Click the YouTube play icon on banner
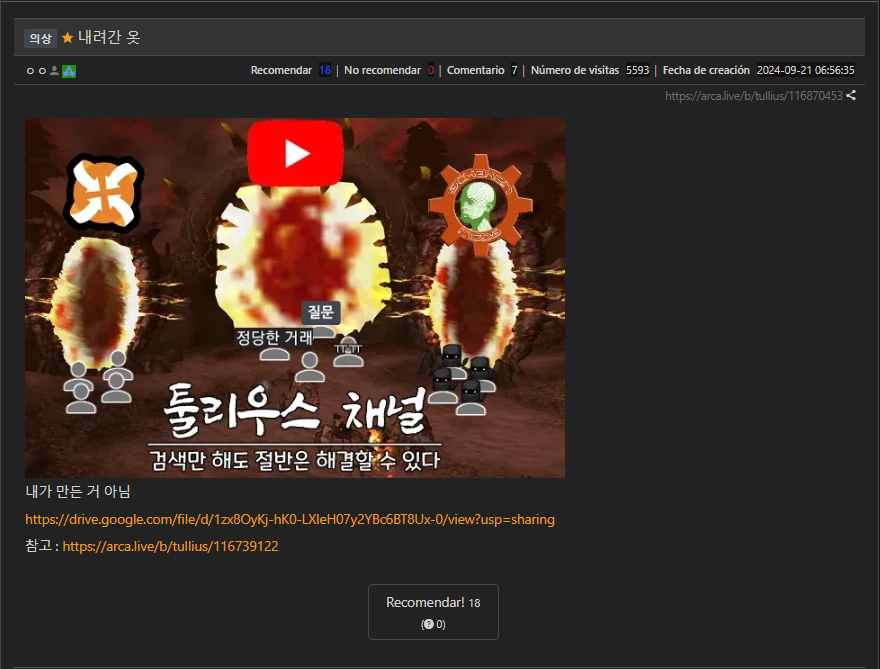This screenshot has width=880, height=669. click(295, 153)
